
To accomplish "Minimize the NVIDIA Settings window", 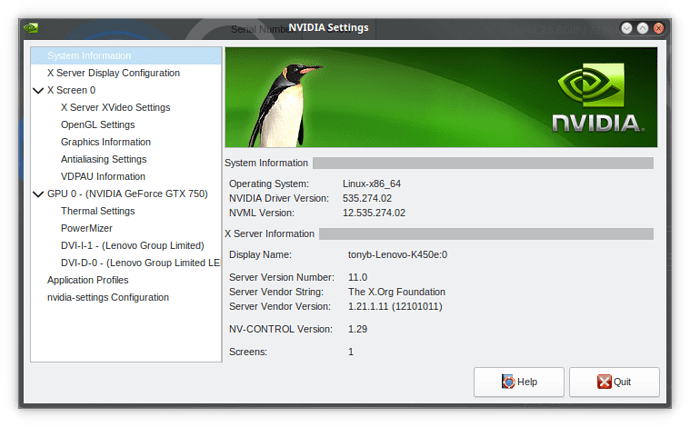I will (625, 27).
